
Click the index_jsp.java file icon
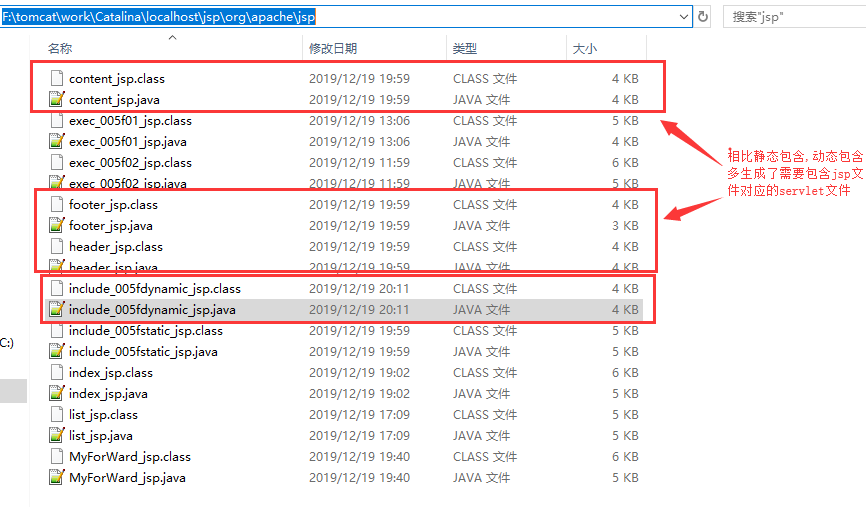tap(56, 393)
